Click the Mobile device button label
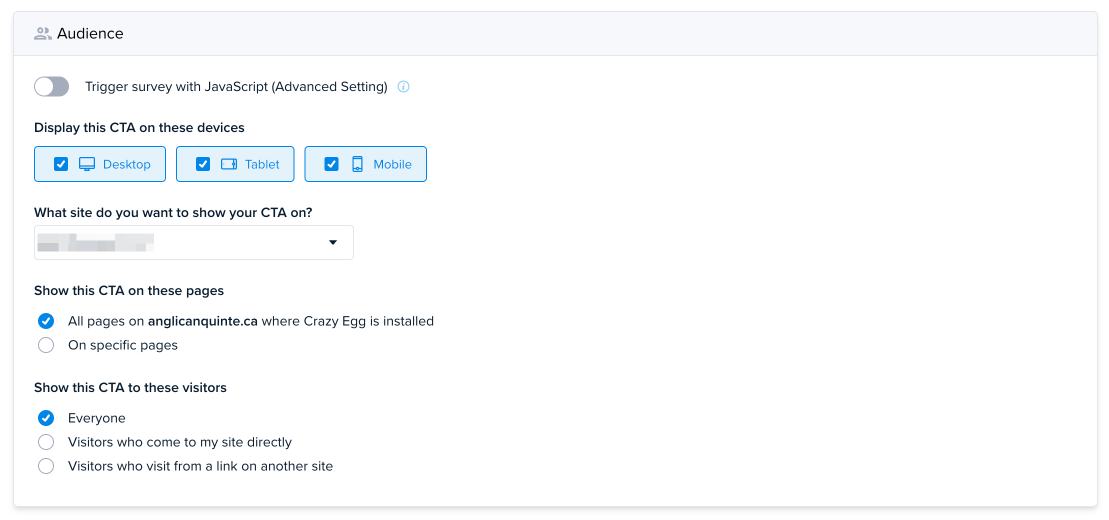Image resolution: width=1109 pixels, height=520 pixels. tap(393, 164)
